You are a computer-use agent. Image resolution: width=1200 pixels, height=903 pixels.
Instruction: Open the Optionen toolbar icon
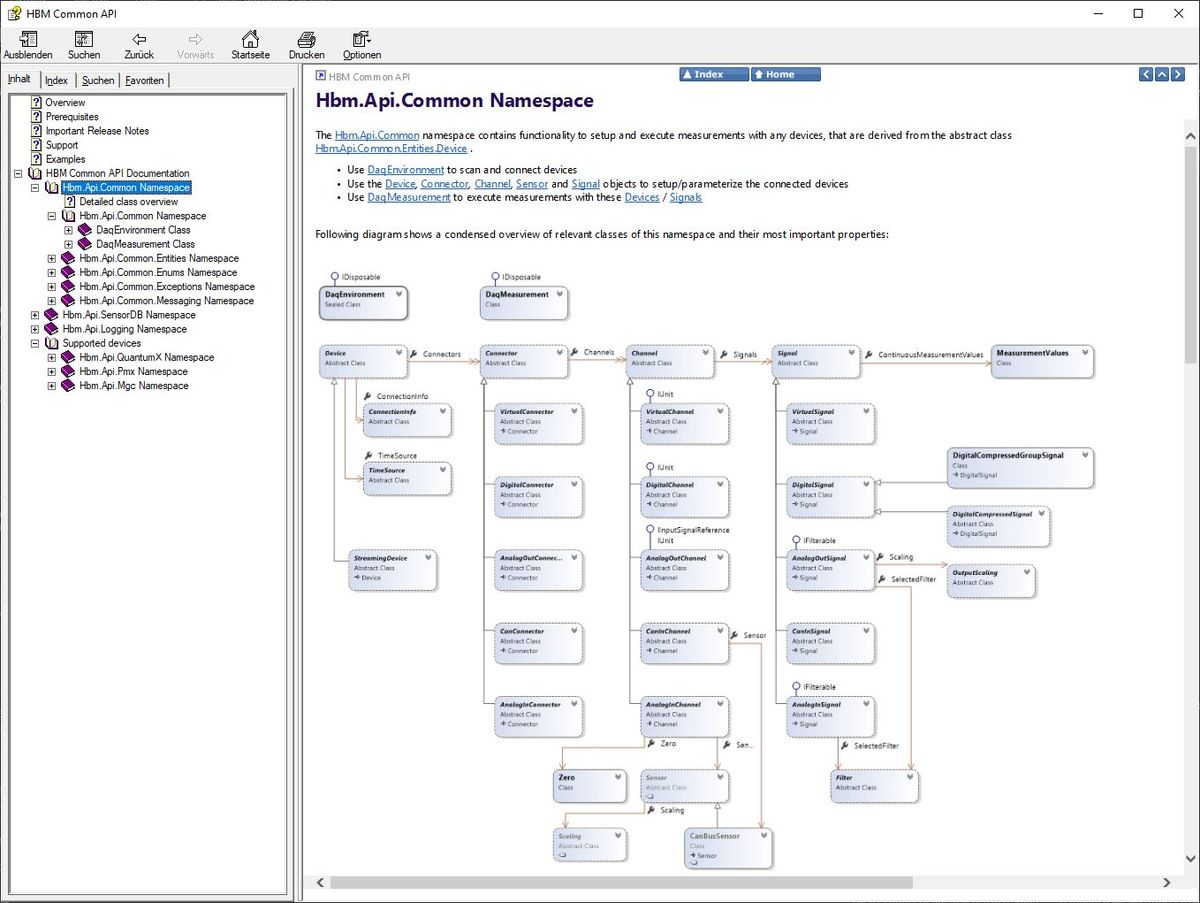pos(362,39)
